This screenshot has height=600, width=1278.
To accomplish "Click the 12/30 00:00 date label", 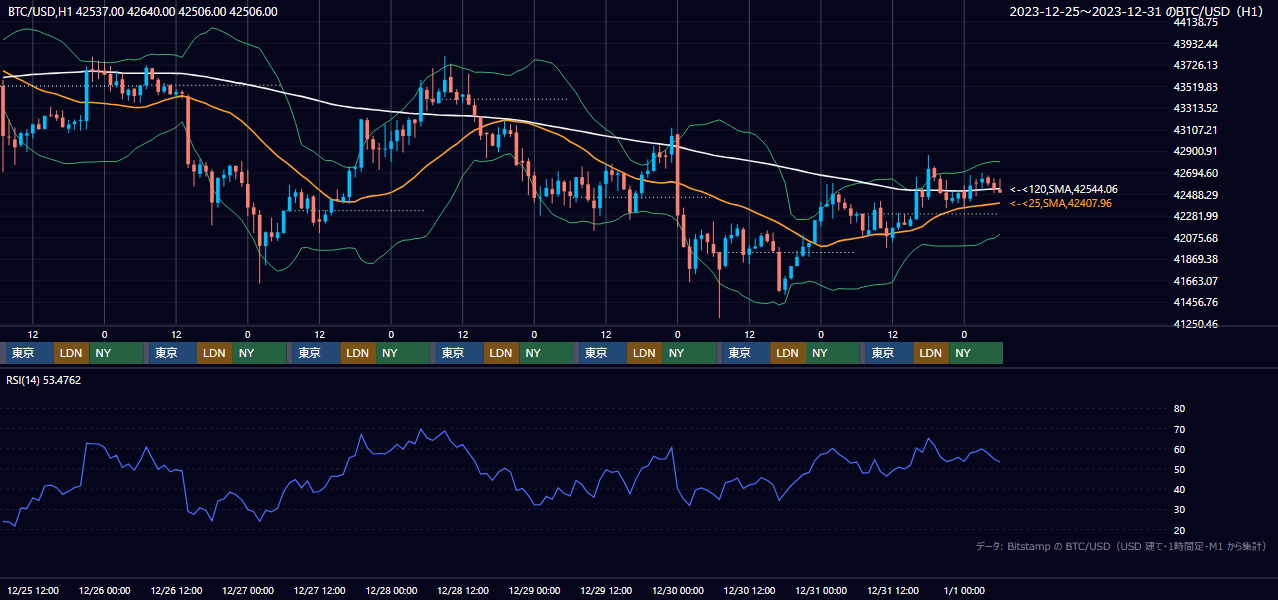I will [678, 590].
